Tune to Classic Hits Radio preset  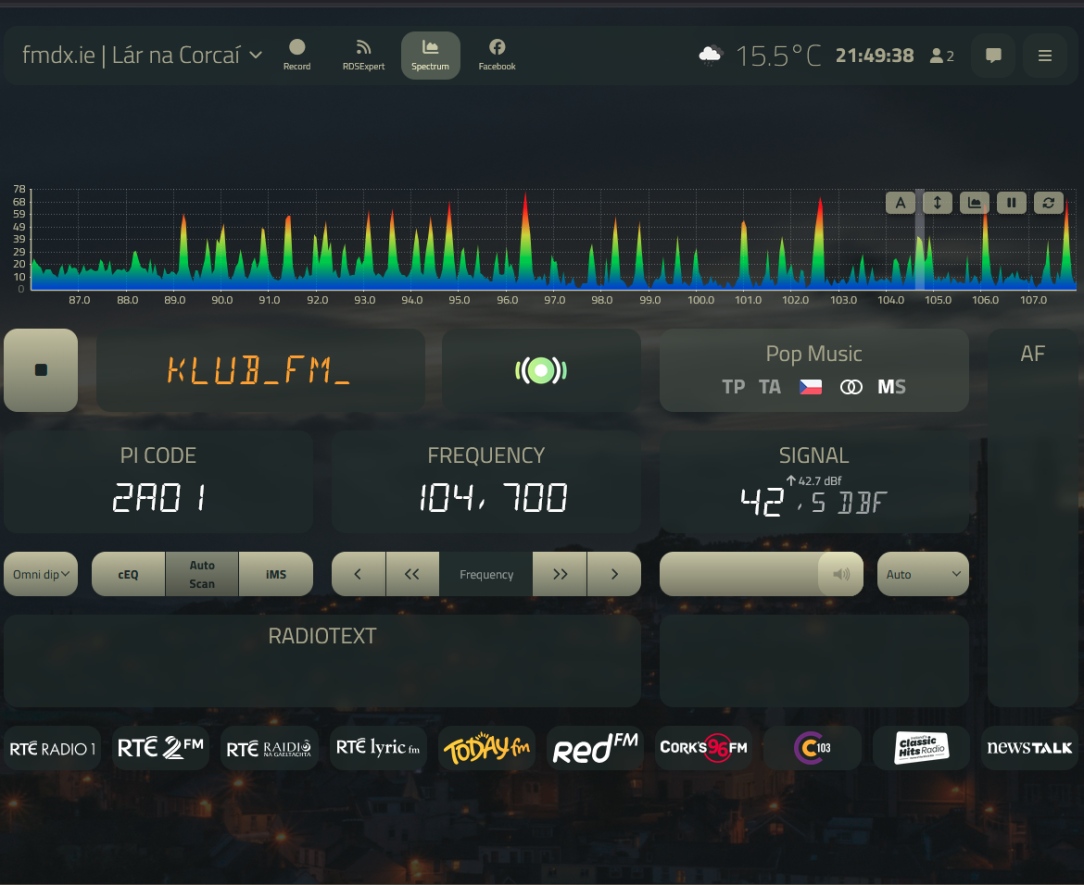click(921, 748)
